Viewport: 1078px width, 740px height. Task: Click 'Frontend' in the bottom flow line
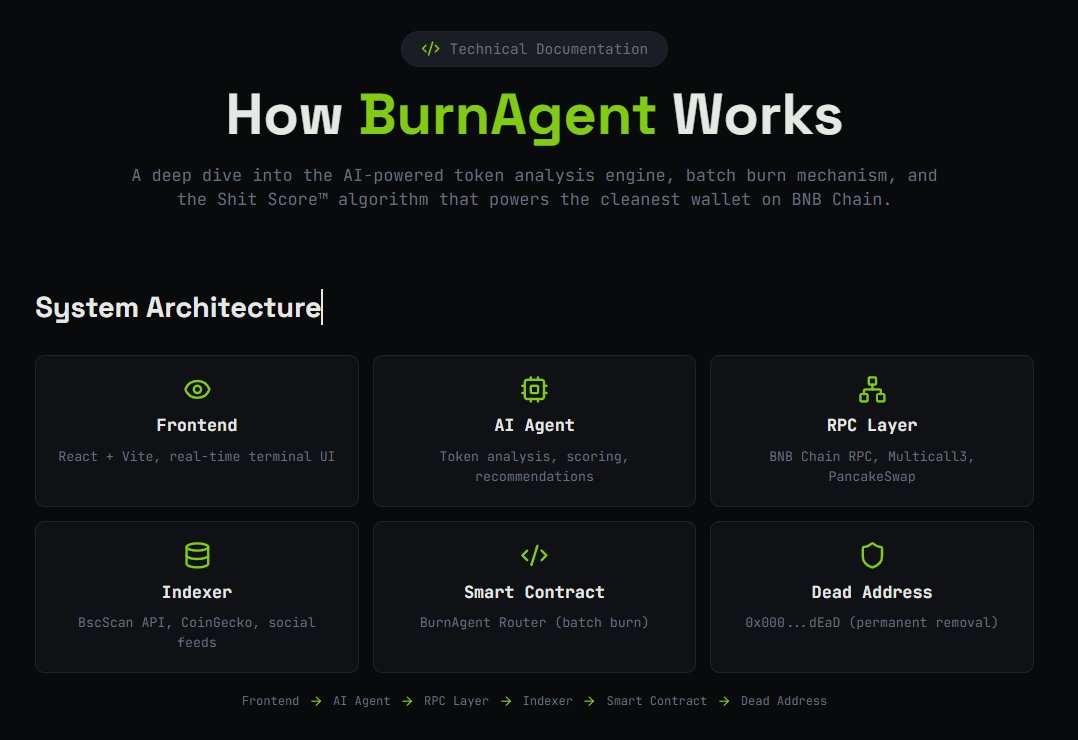pyautogui.click(x=270, y=701)
